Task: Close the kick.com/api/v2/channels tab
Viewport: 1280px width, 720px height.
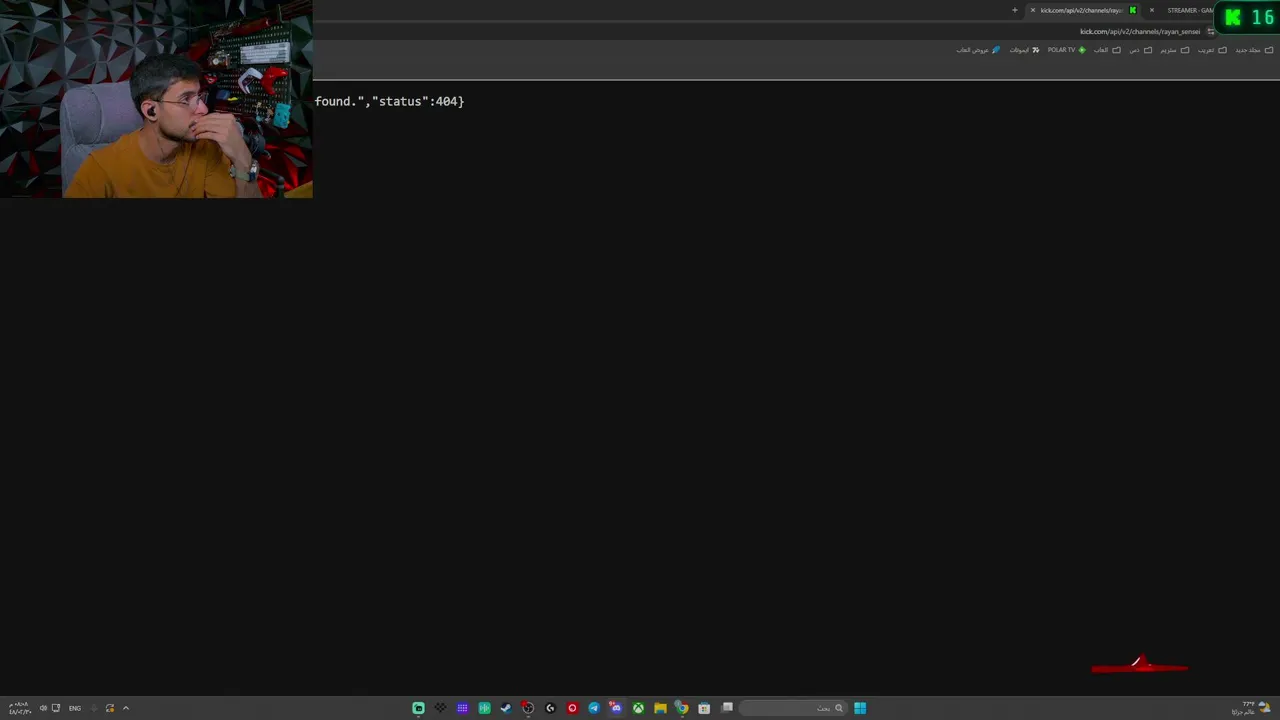Action: pos(1033,10)
